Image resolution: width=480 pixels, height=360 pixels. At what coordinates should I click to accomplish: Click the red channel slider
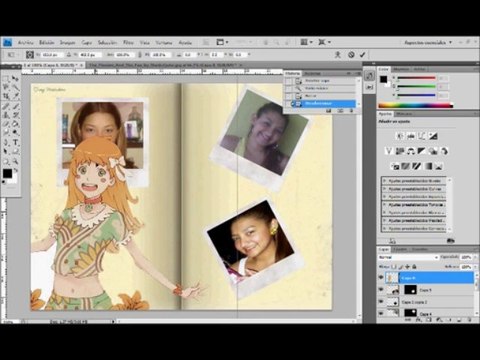(x=416, y=78)
